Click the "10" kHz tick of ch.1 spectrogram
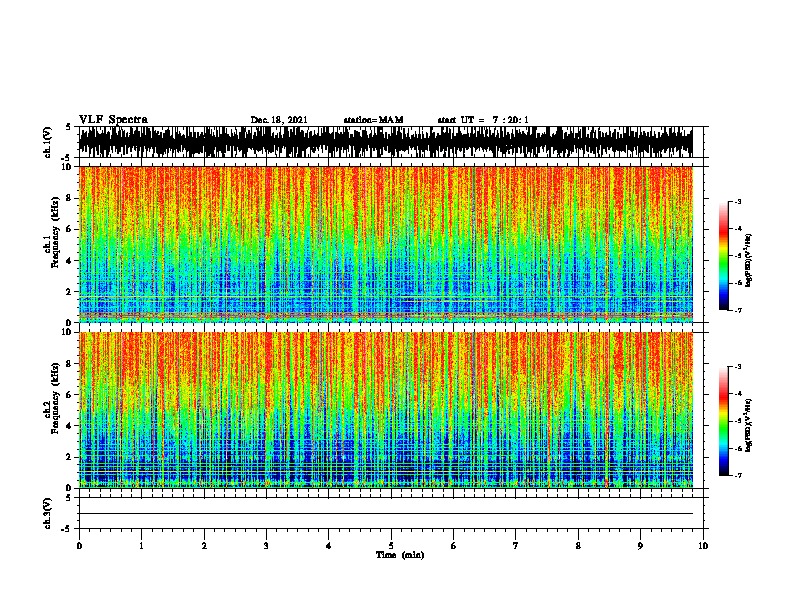 click(x=67, y=167)
